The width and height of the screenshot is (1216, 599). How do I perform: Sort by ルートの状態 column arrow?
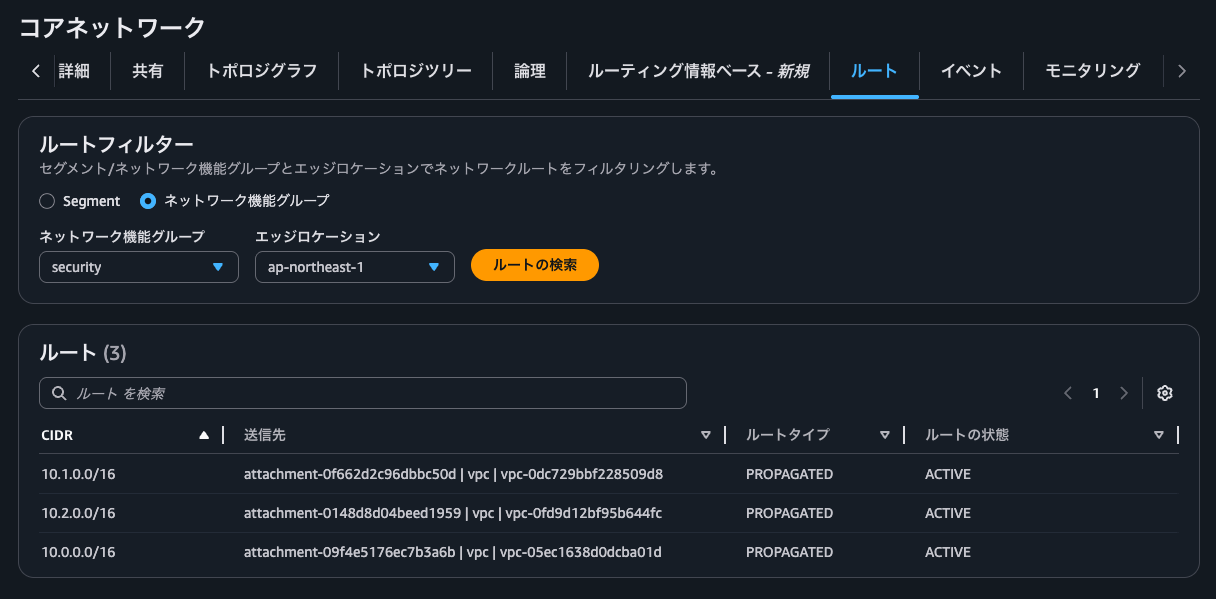point(1158,435)
